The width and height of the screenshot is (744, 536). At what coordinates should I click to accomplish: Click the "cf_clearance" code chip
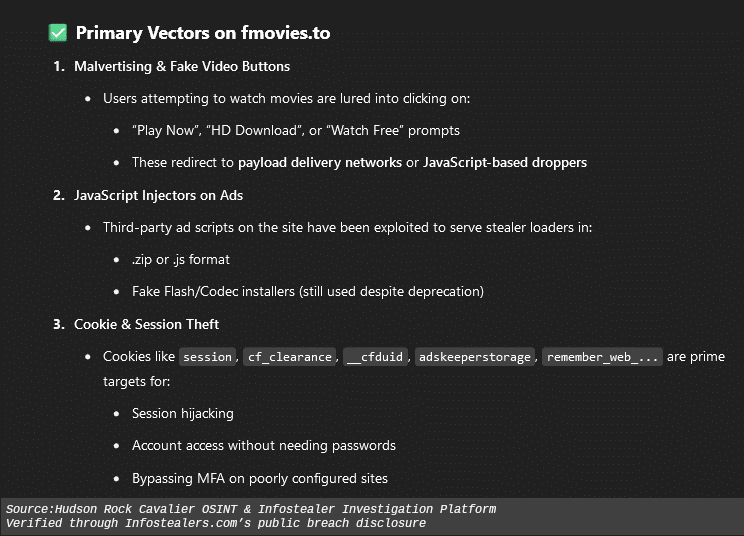pos(287,357)
